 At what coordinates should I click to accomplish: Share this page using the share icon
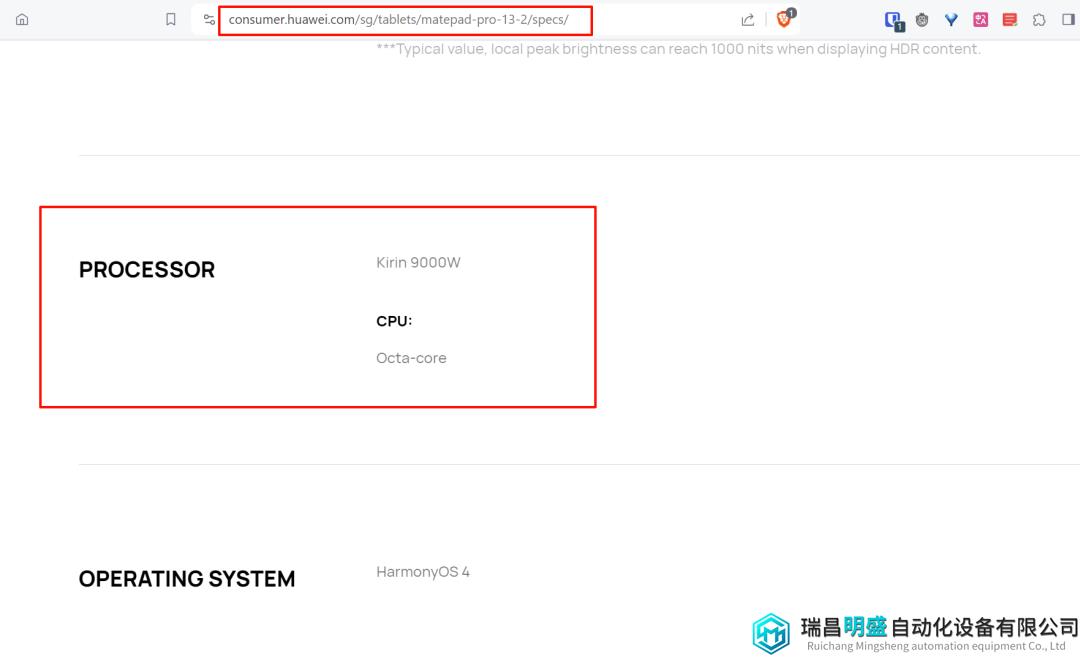[748, 20]
